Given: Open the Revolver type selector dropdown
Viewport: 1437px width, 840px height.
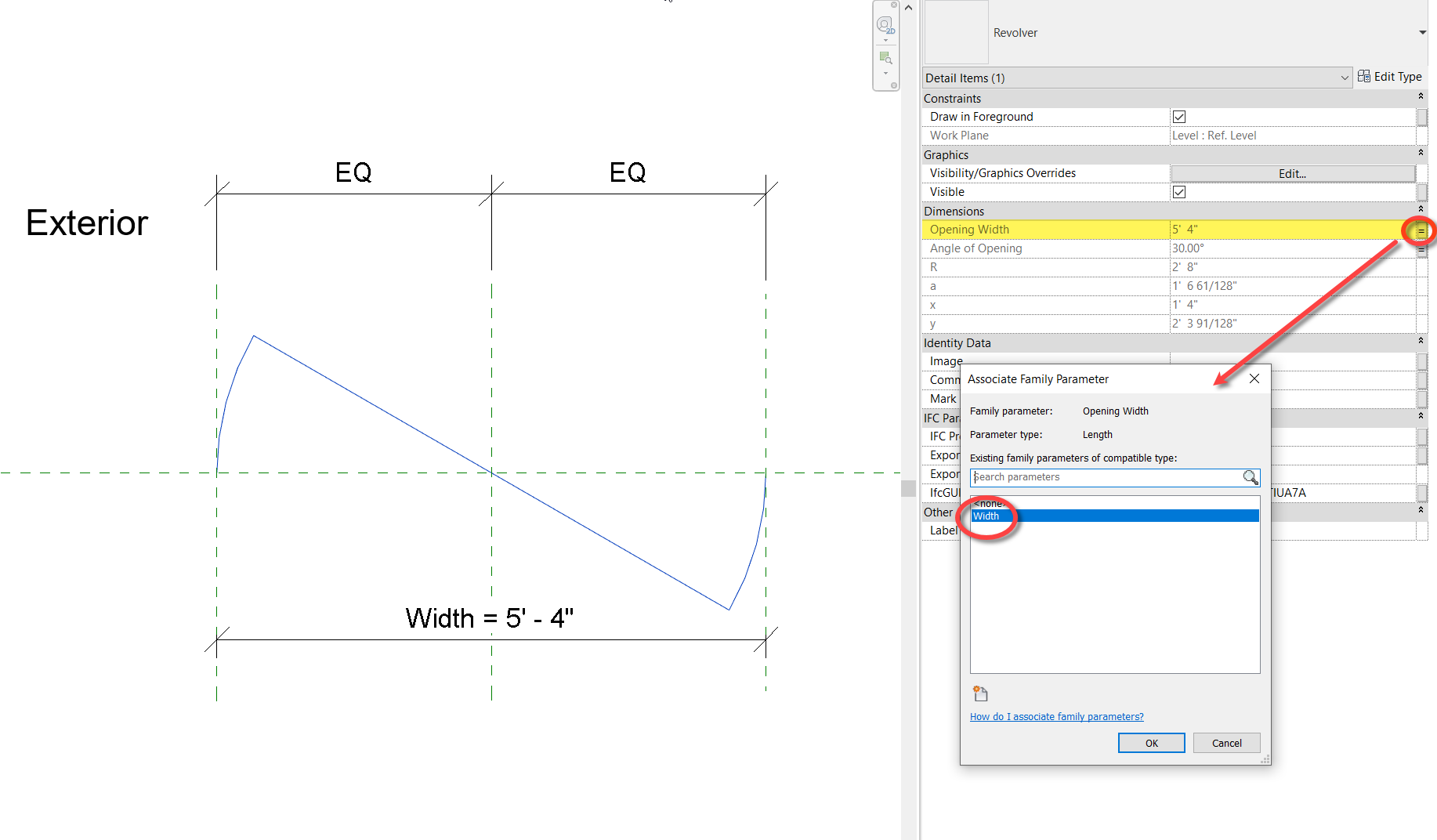Looking at the screenshot, I should 1421,32.
